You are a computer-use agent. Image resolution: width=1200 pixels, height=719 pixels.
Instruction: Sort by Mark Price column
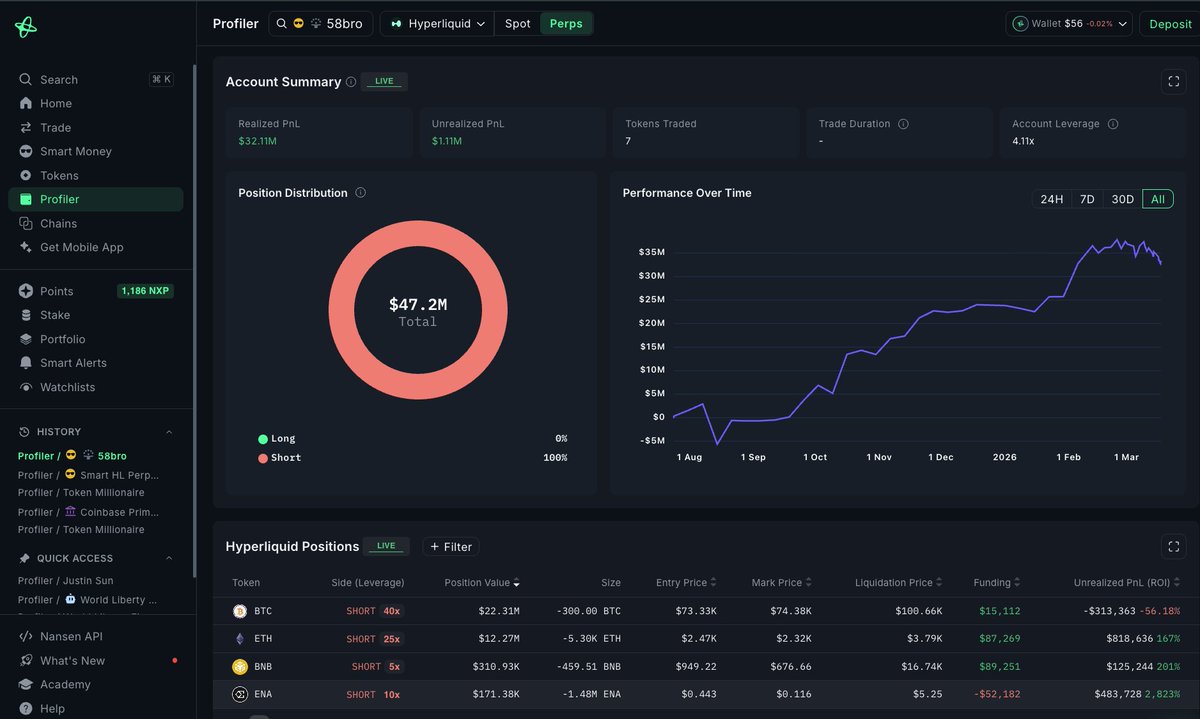click(781, 582)
